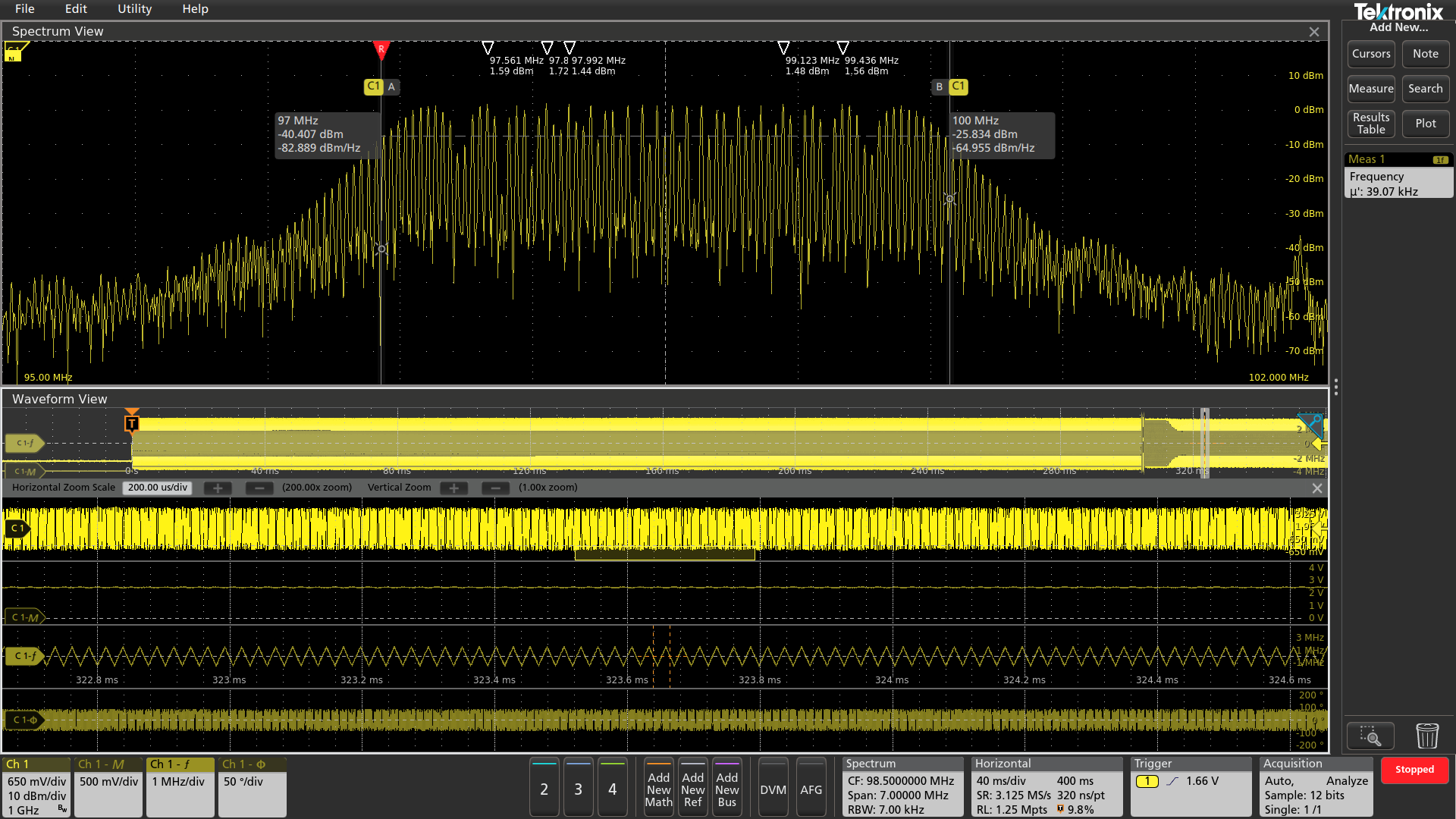Open the File menu
Viewport: 1456px width, 819px height.
pyautogui.click(x=25, y=9)
